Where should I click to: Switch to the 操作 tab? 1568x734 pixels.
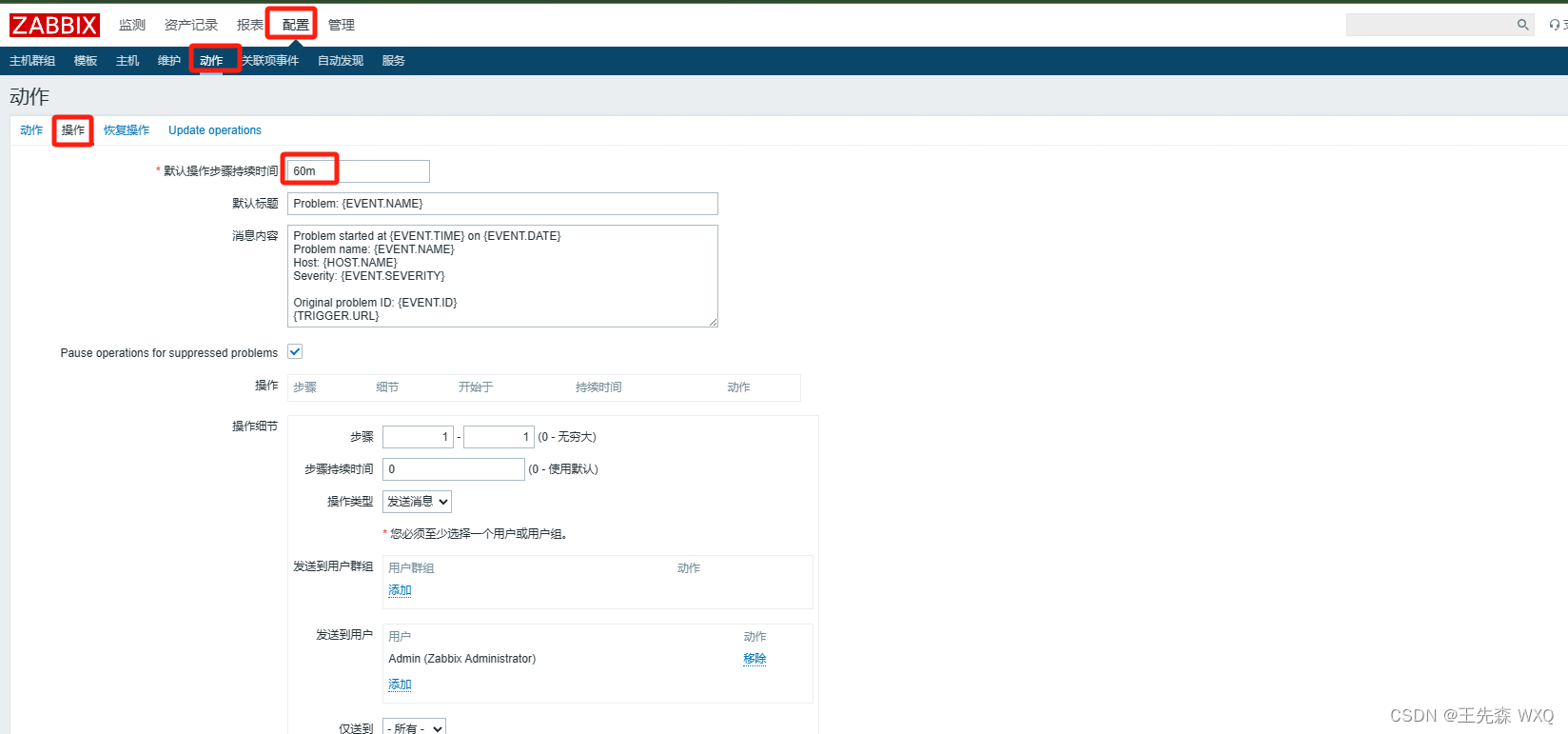pos(73,130)
